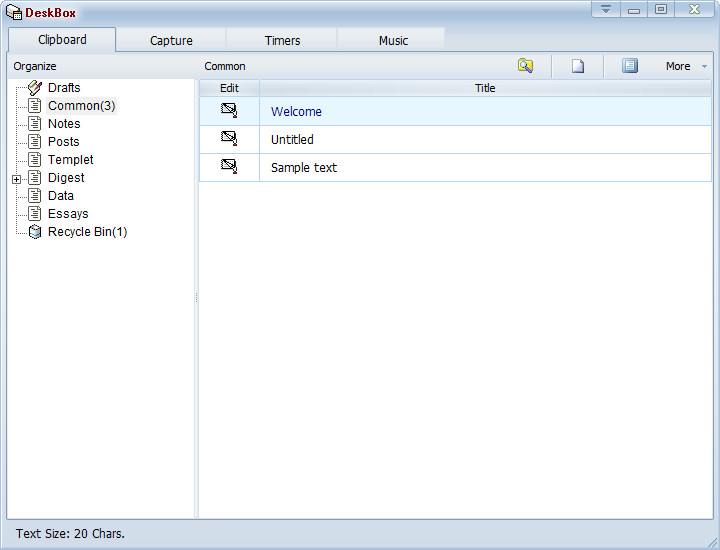This screenshot has height=550, width=720.
Task: Switch to the Clipboard tab
Action: point(62,40)
